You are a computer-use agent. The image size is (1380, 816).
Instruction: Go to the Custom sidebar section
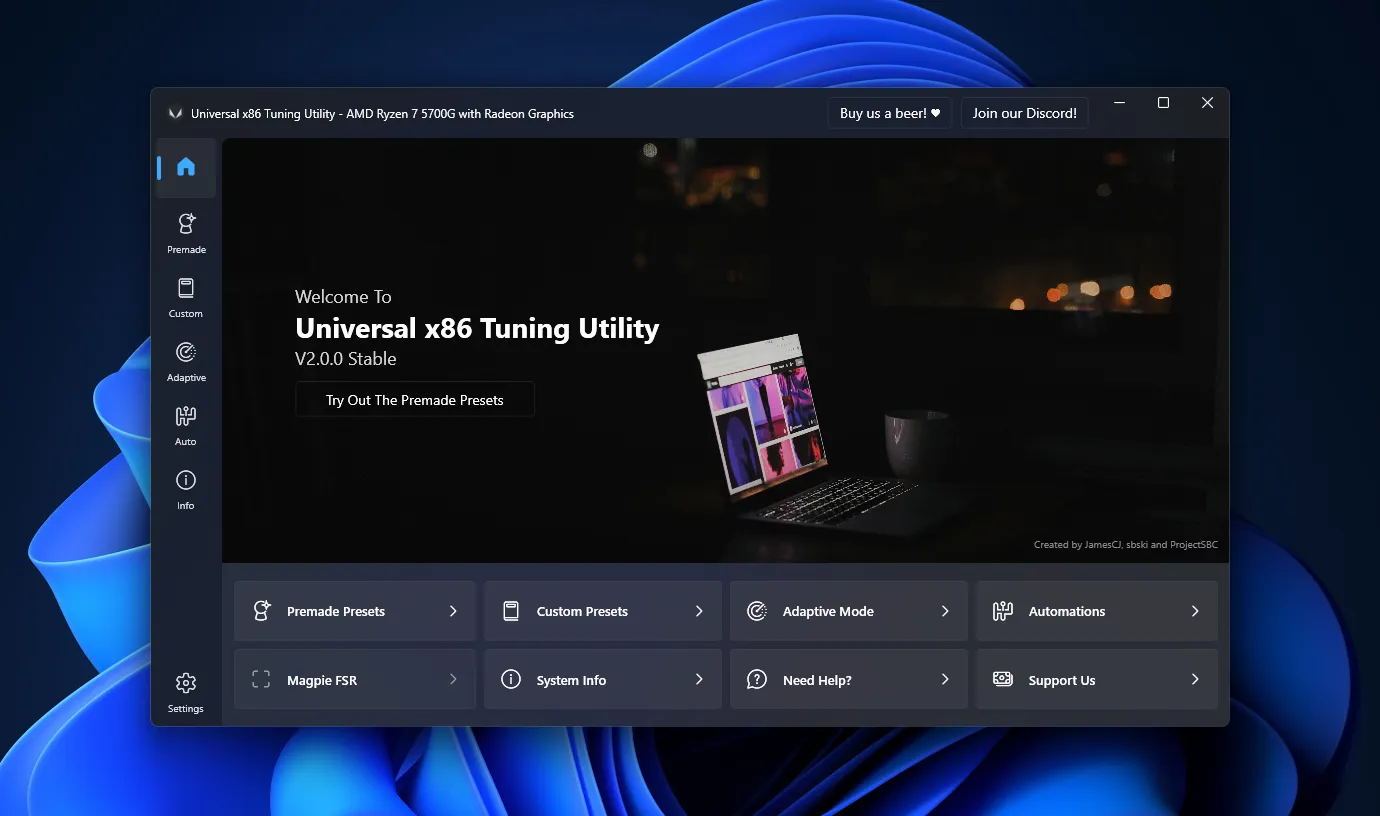point(186,297)
